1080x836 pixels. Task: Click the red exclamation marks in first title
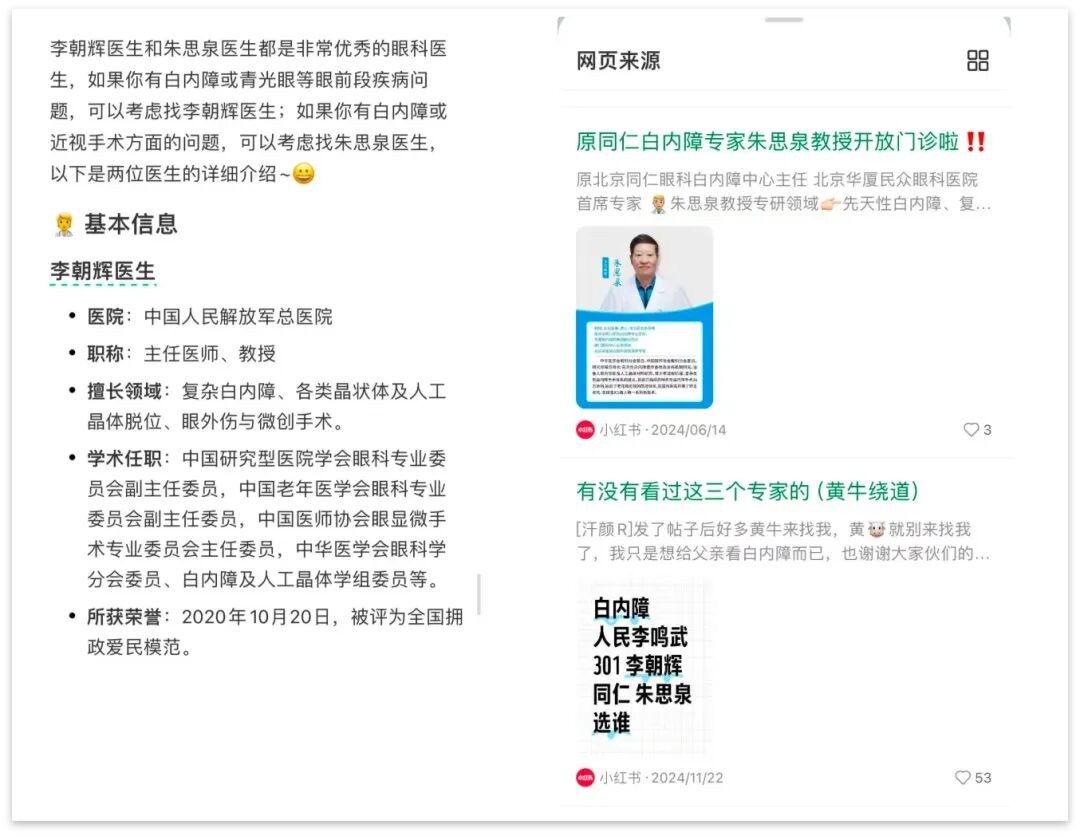click(975, 142)
